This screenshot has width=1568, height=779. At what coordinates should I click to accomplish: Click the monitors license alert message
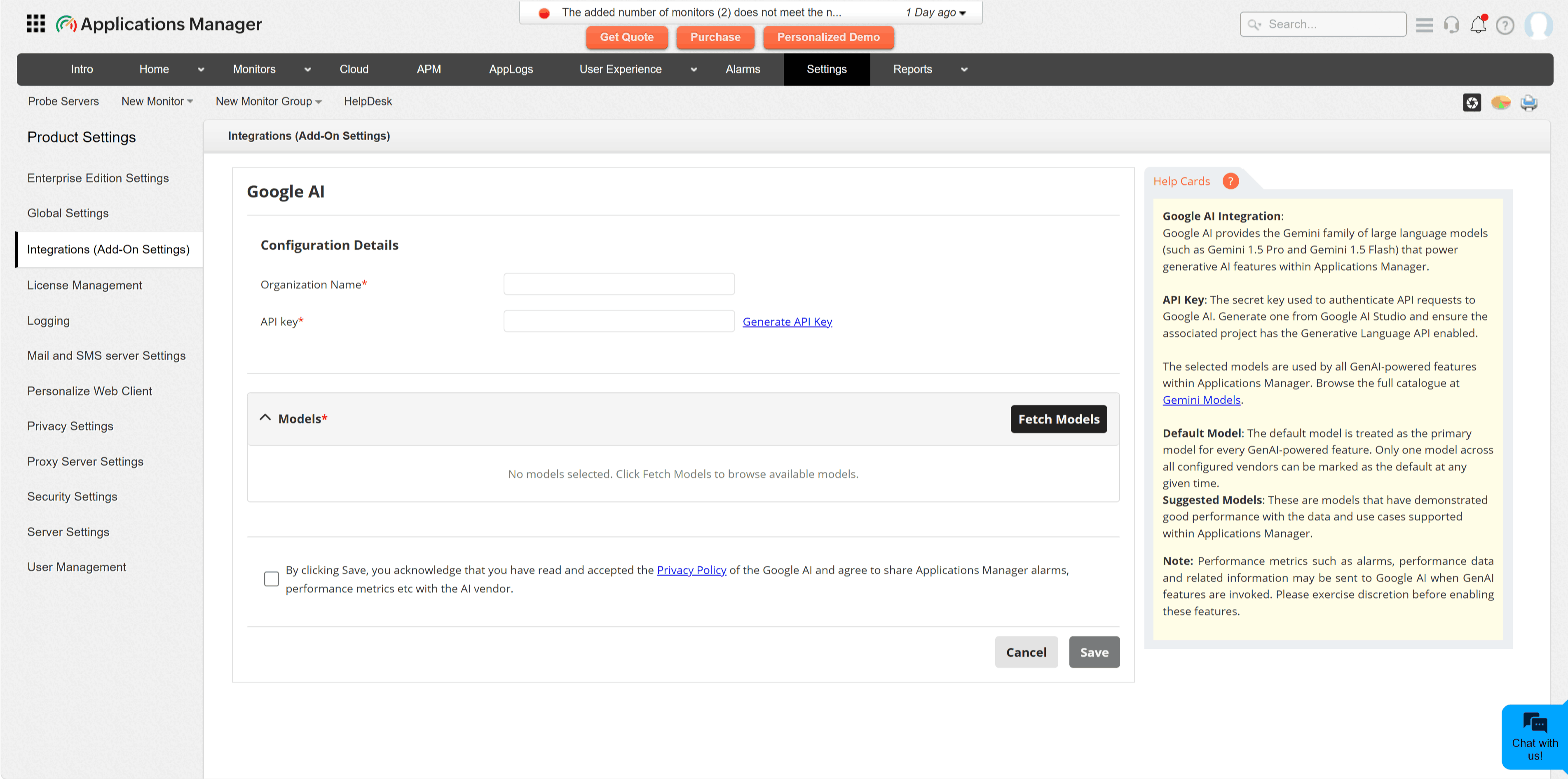pyautogui.click(x=701, y=12)
